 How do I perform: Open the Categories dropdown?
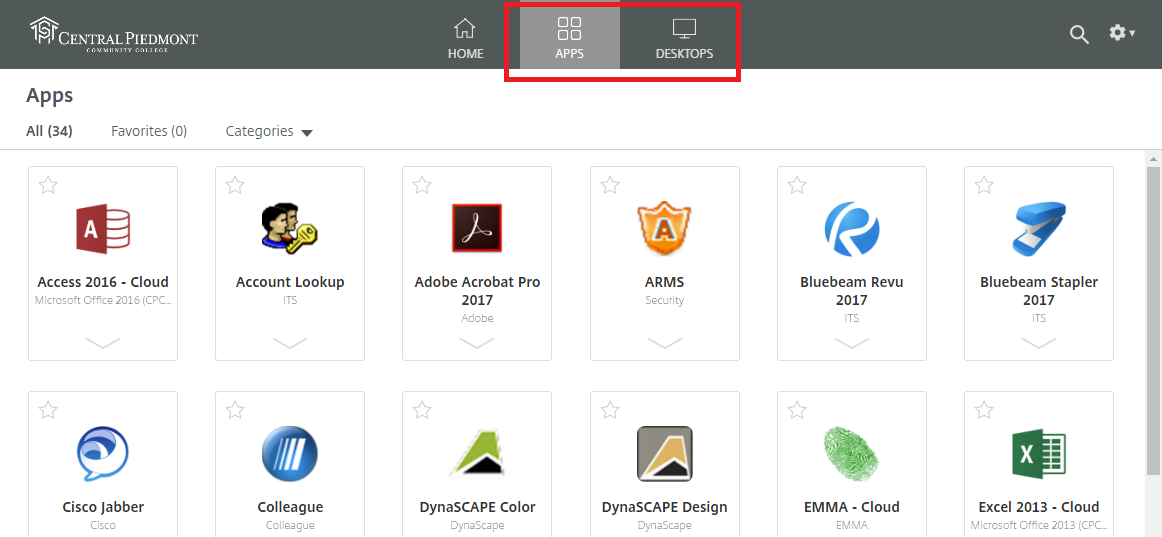pyautogui.click(x=269, y=132)
